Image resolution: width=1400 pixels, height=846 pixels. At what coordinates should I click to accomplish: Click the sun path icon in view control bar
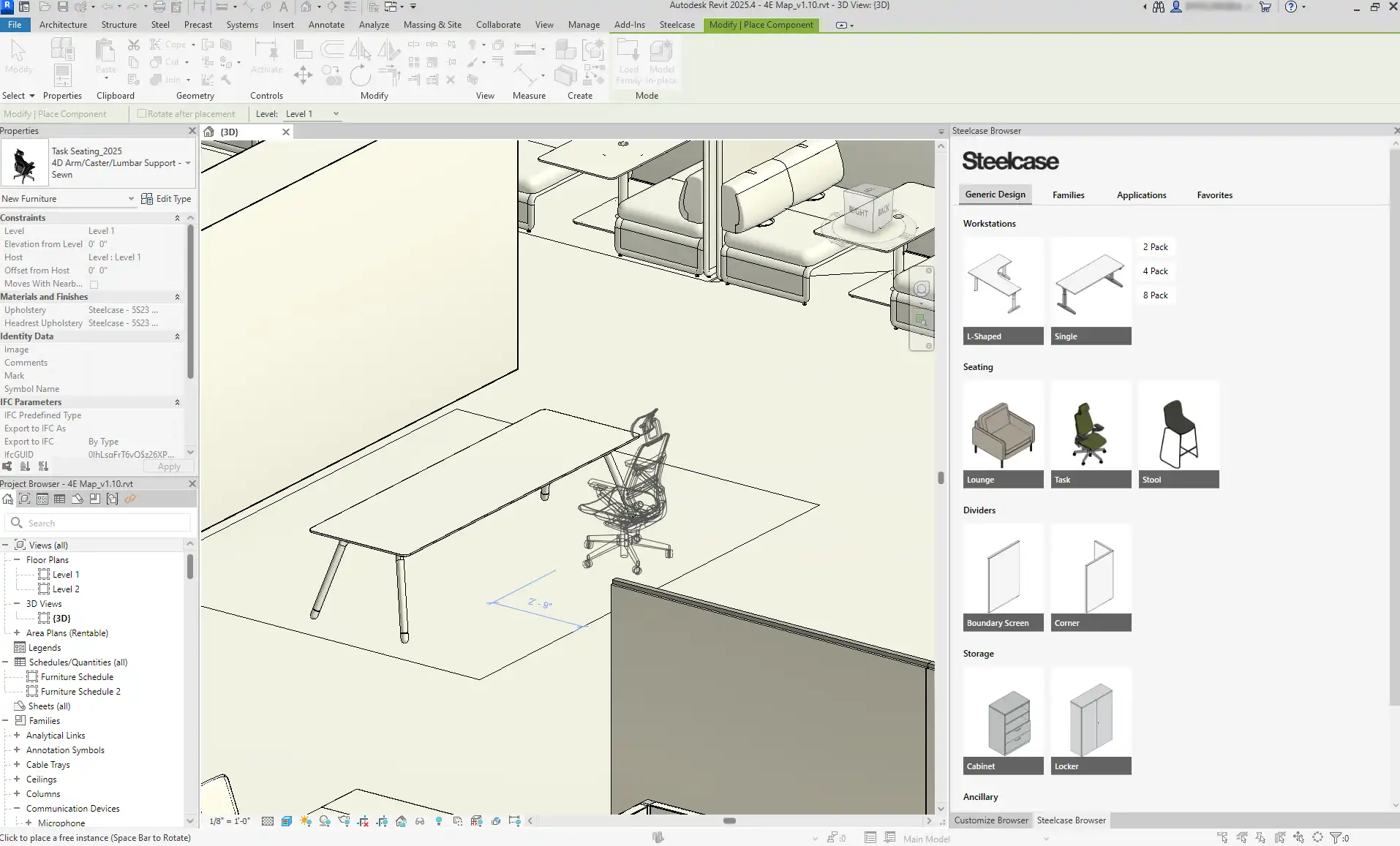point(306,821)
